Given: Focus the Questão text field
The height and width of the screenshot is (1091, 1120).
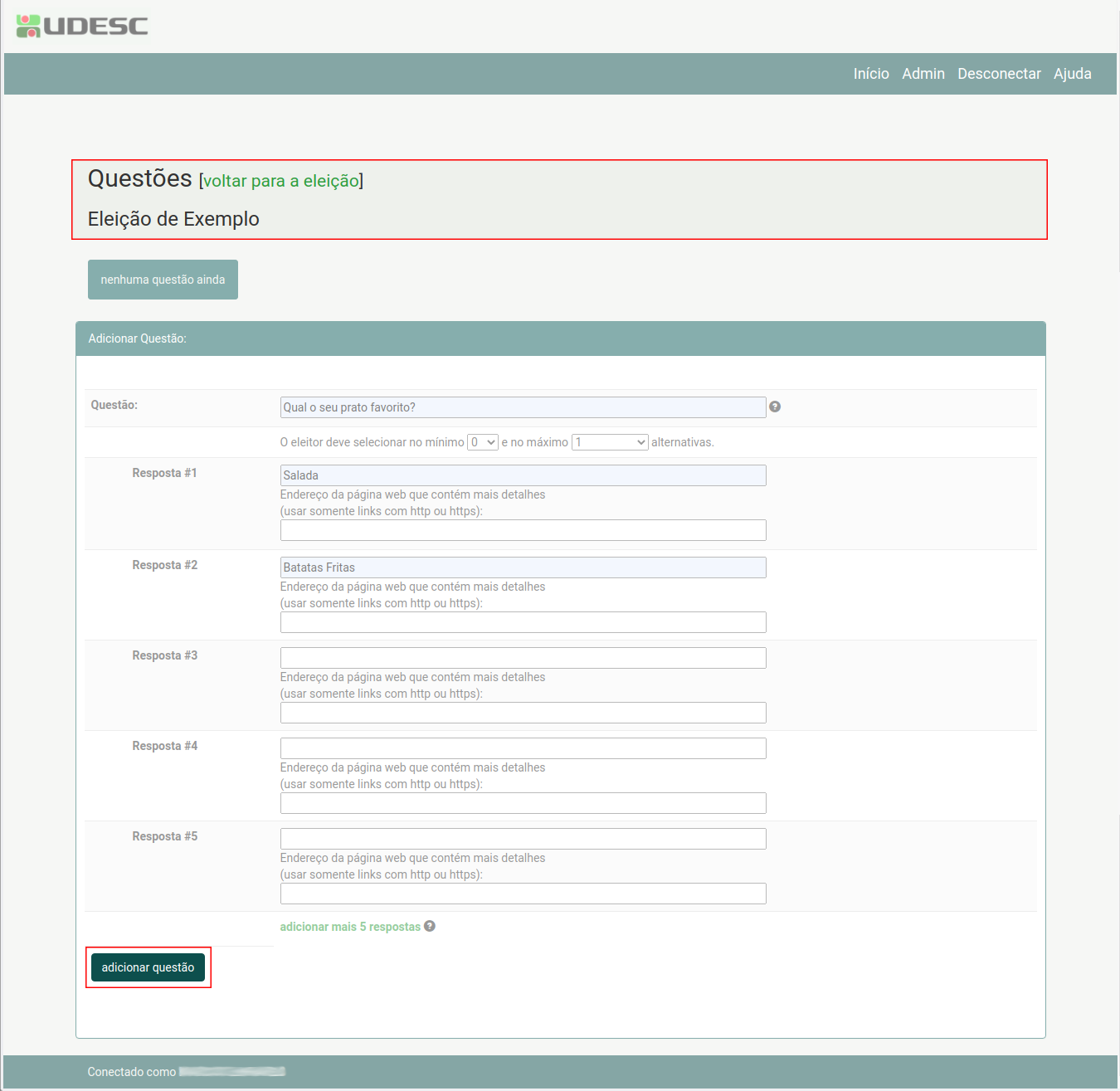Looking at the screenshot, I should pos(523,407).
